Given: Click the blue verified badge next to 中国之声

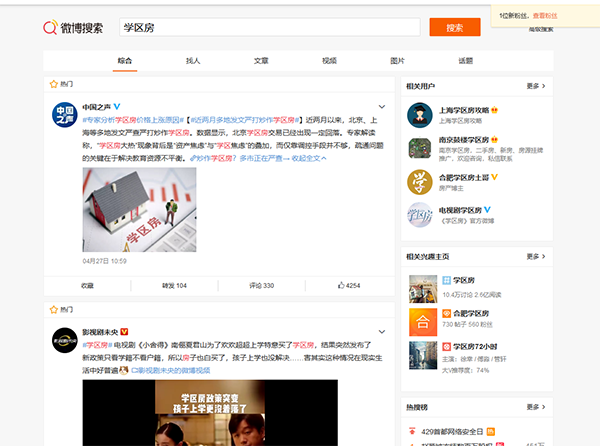Looking at the screenshot, I should tap(117, 106).
